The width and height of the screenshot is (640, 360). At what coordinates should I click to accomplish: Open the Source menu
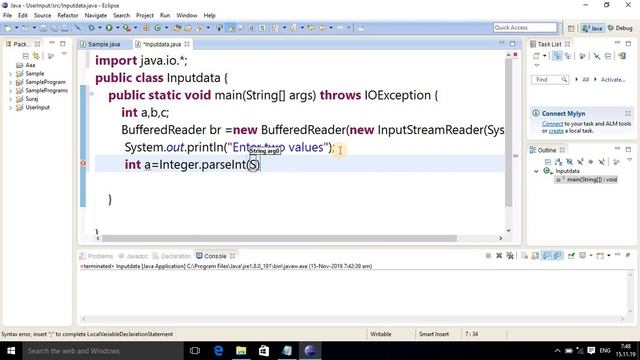[x=42, y=16]
